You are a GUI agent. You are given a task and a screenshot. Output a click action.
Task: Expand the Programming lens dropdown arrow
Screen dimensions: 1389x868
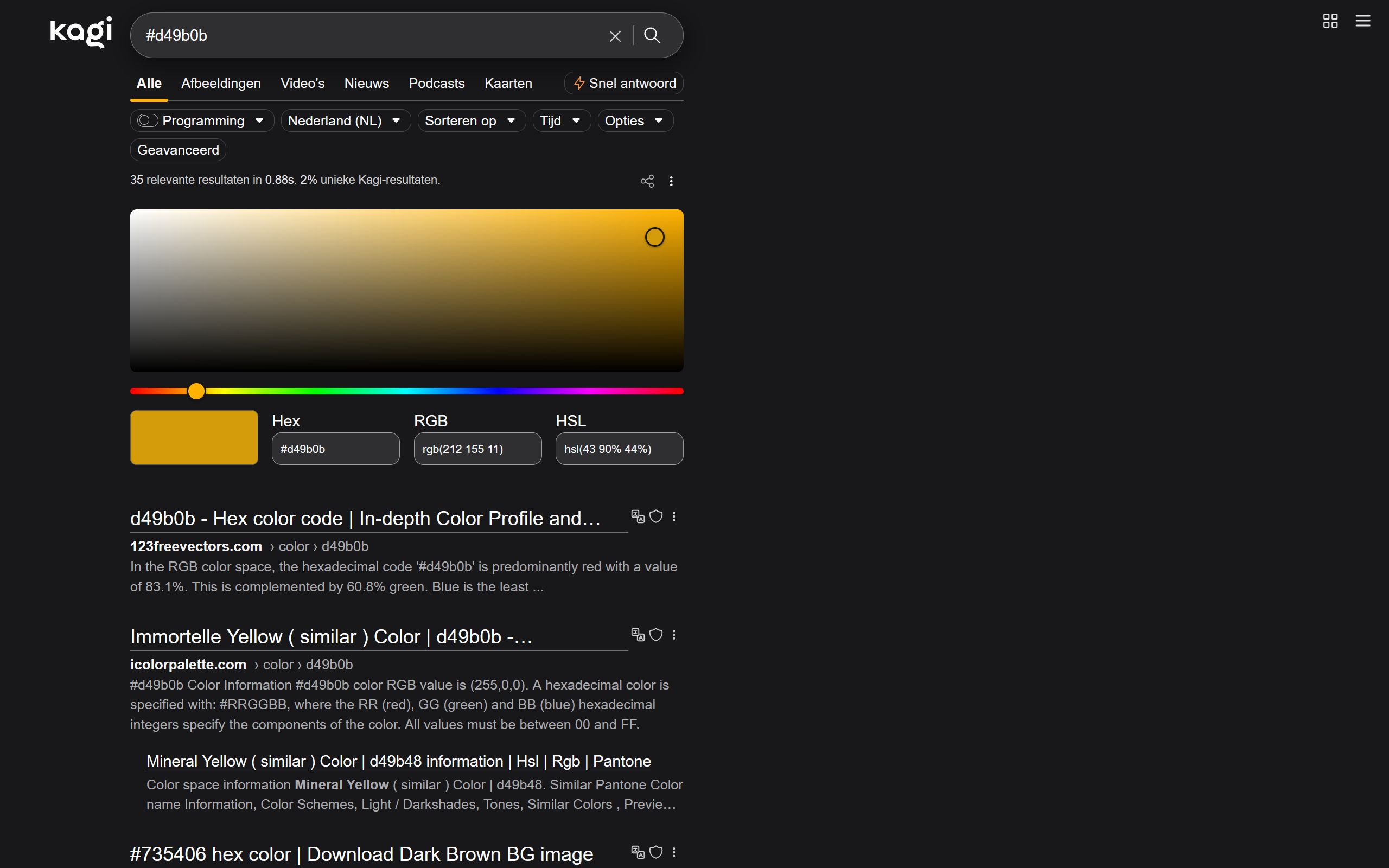[x=259, y=120]
